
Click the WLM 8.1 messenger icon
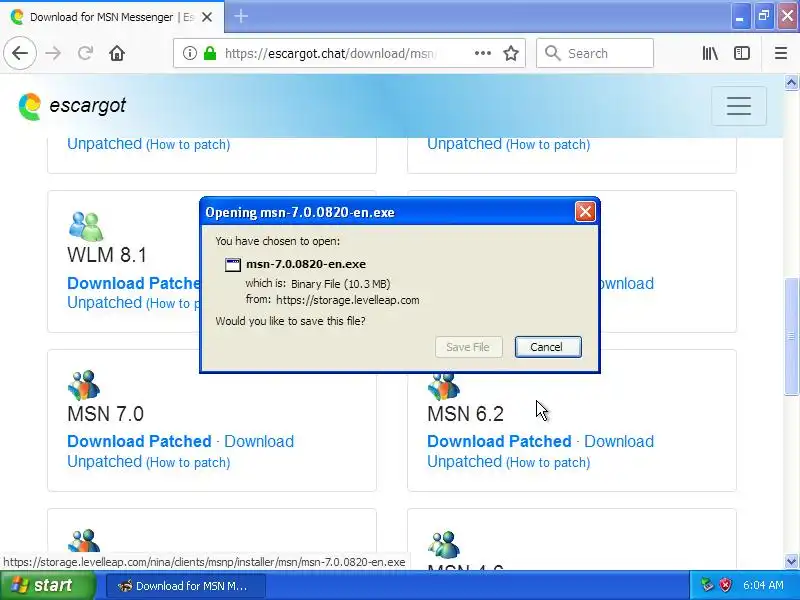coord(86,227)
